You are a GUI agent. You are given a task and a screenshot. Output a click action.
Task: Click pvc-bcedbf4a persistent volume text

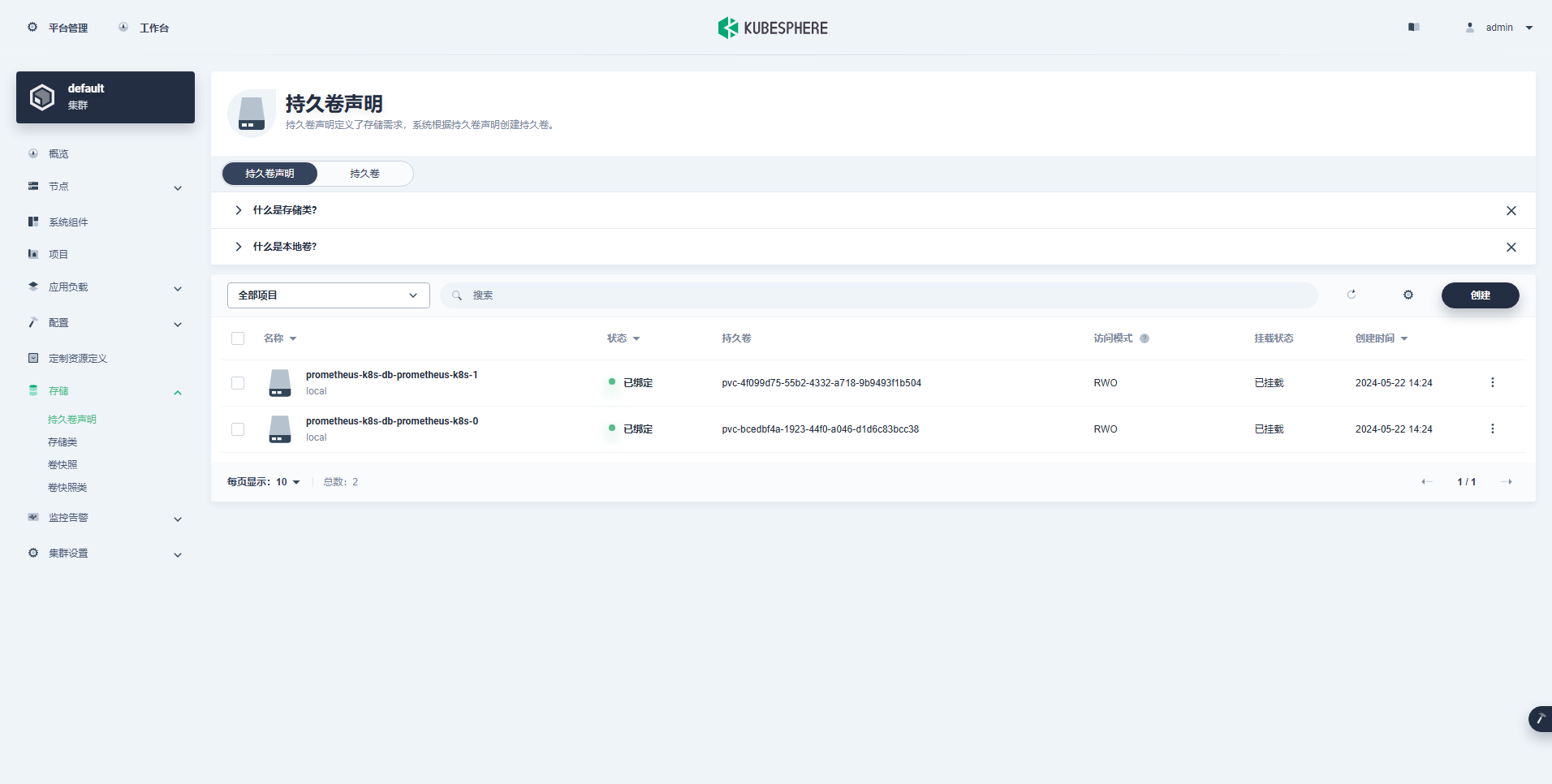pos(821,429)
